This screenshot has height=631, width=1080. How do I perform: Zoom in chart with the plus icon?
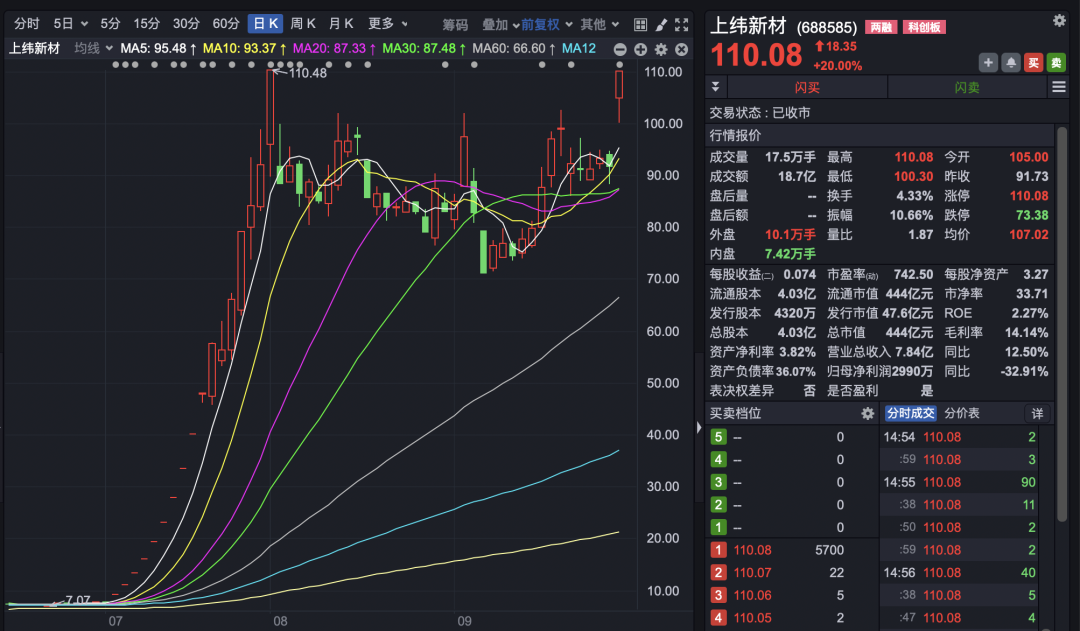[640, 49]
